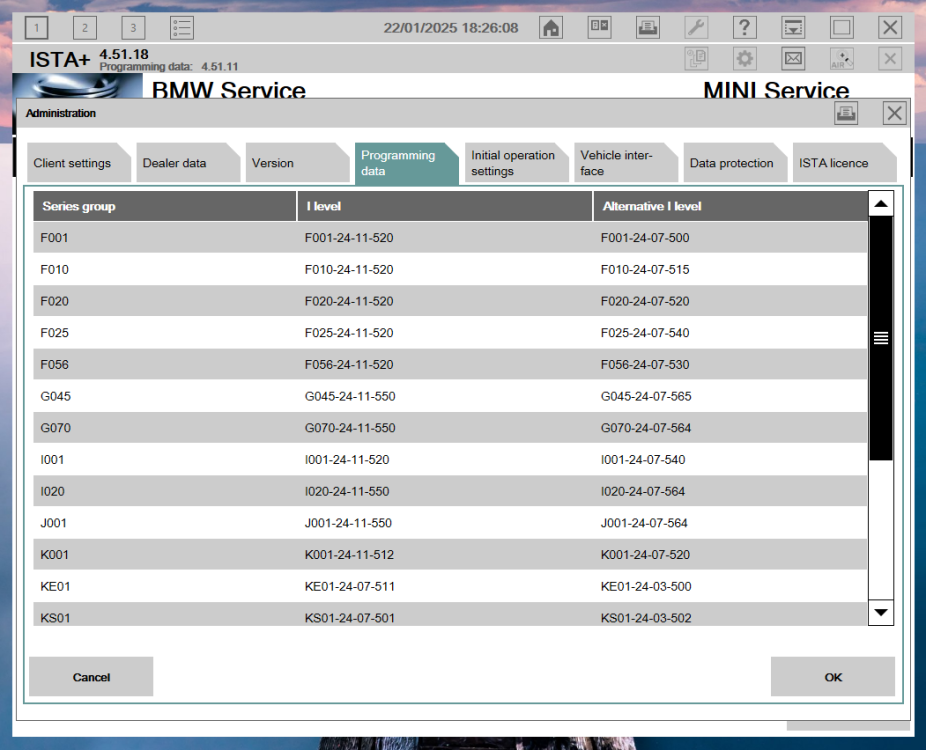Open Initial operation settings tab

[516, 163]
